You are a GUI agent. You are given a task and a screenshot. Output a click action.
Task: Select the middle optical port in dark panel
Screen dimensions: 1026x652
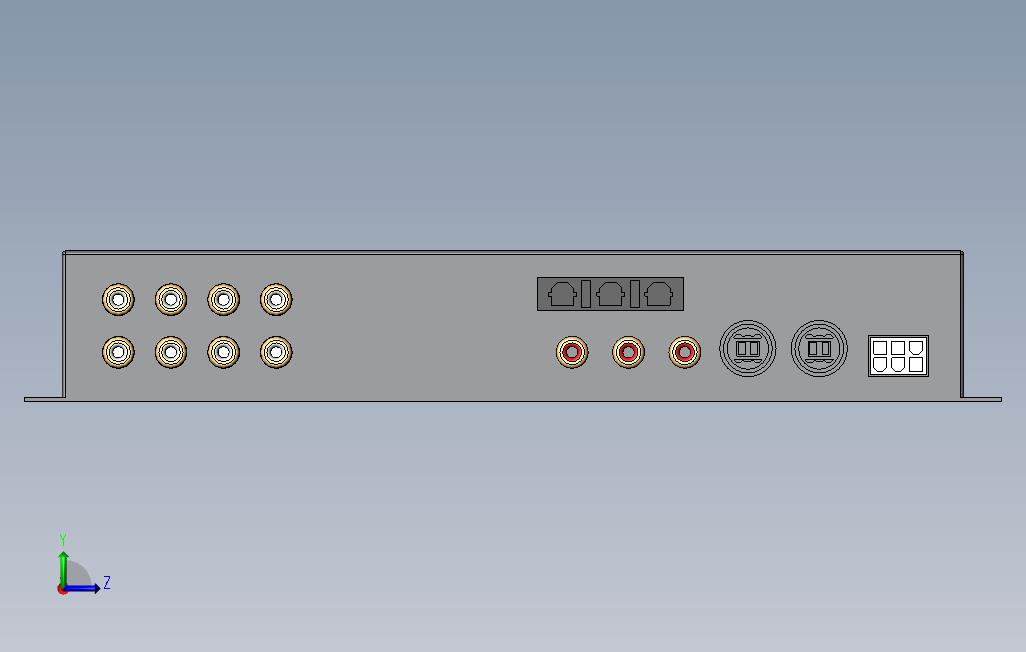coord(610,294)
